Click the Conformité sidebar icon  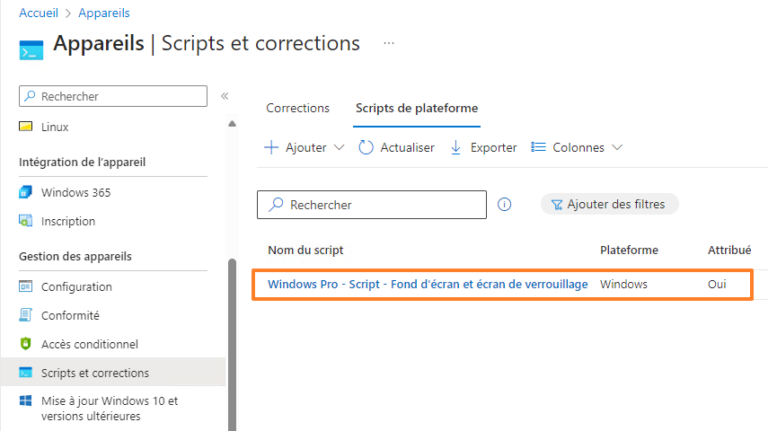(x=26, y=315)
